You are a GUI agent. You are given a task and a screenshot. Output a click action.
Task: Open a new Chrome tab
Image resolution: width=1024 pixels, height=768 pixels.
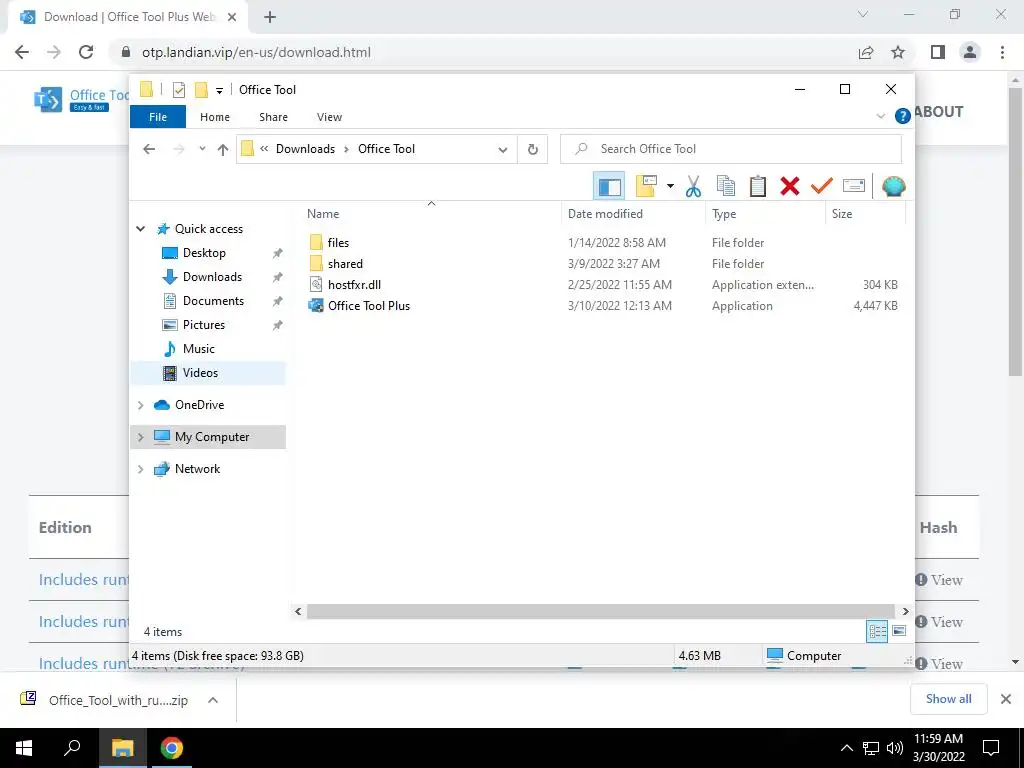pos(270,18)
